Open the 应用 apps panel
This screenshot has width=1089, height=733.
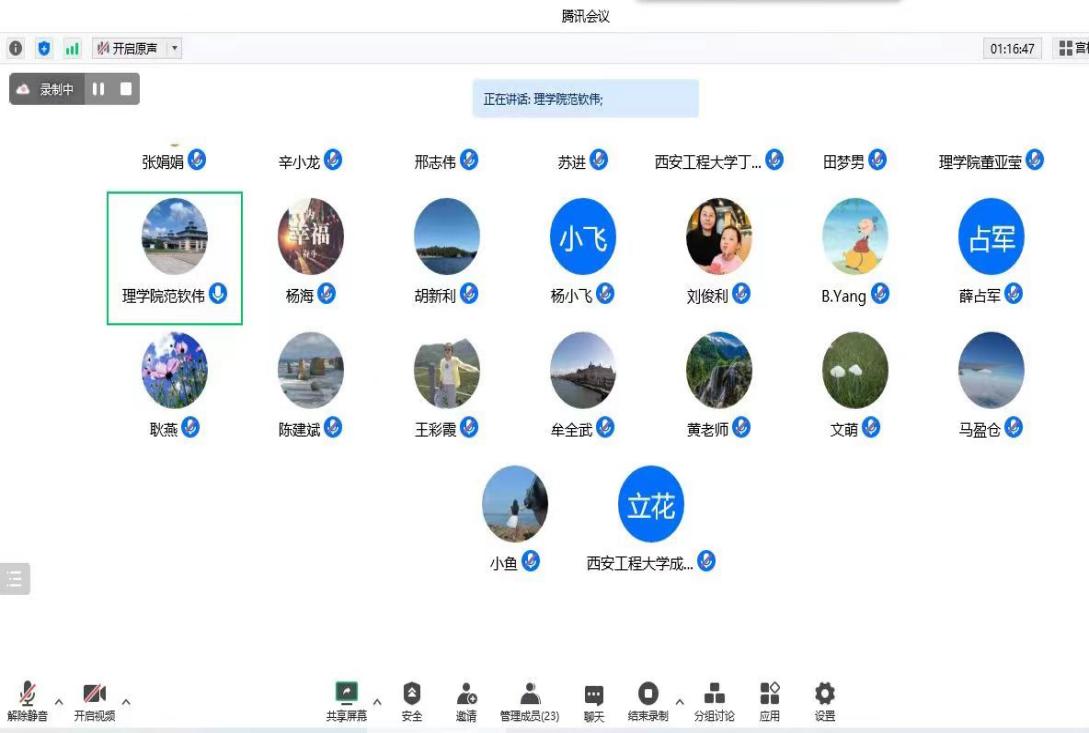[769, 700]
